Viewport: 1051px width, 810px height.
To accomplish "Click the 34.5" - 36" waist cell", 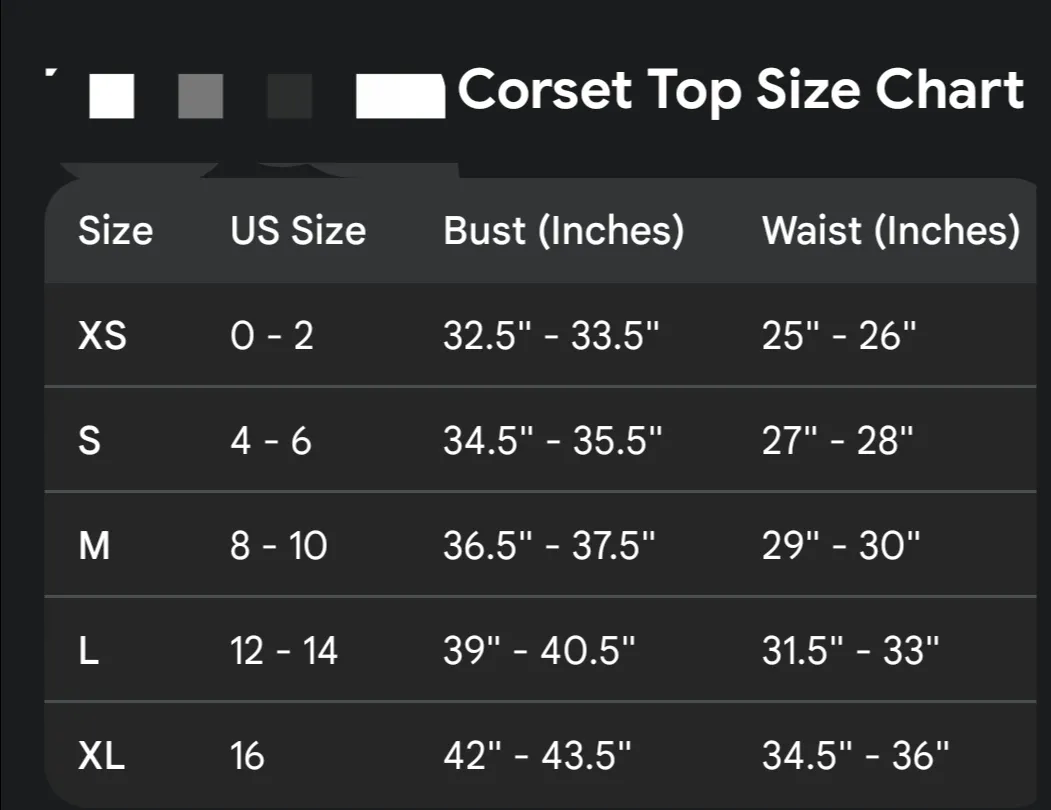I will pos(855,756).
